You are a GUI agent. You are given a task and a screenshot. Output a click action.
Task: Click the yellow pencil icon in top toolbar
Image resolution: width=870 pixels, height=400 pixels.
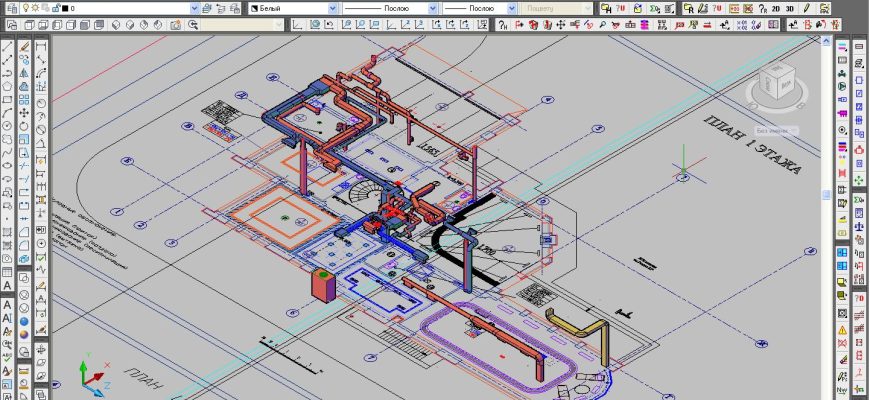(x=806, y=8)
